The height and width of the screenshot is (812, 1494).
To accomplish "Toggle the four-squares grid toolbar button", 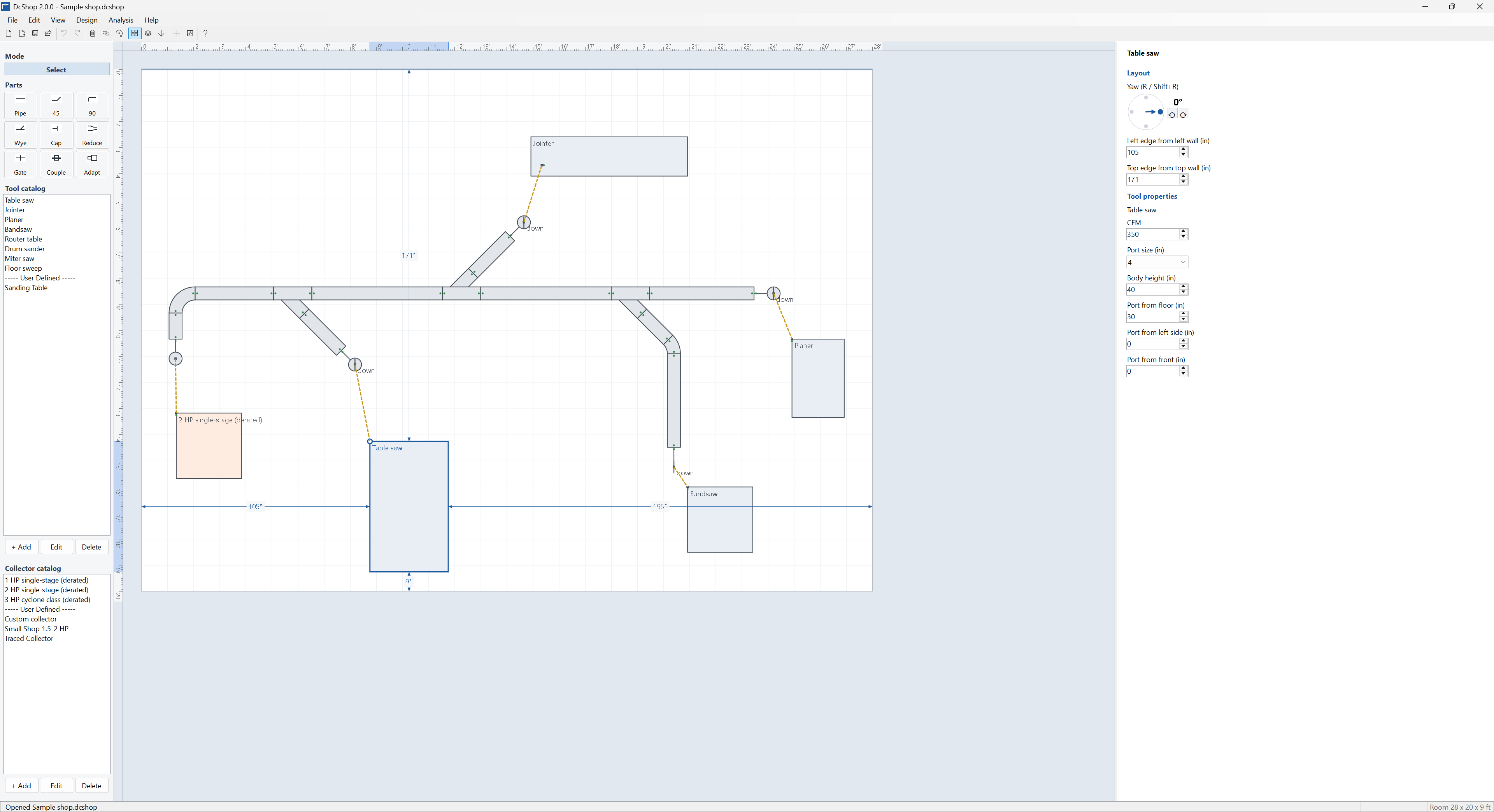I will [135, 33].
